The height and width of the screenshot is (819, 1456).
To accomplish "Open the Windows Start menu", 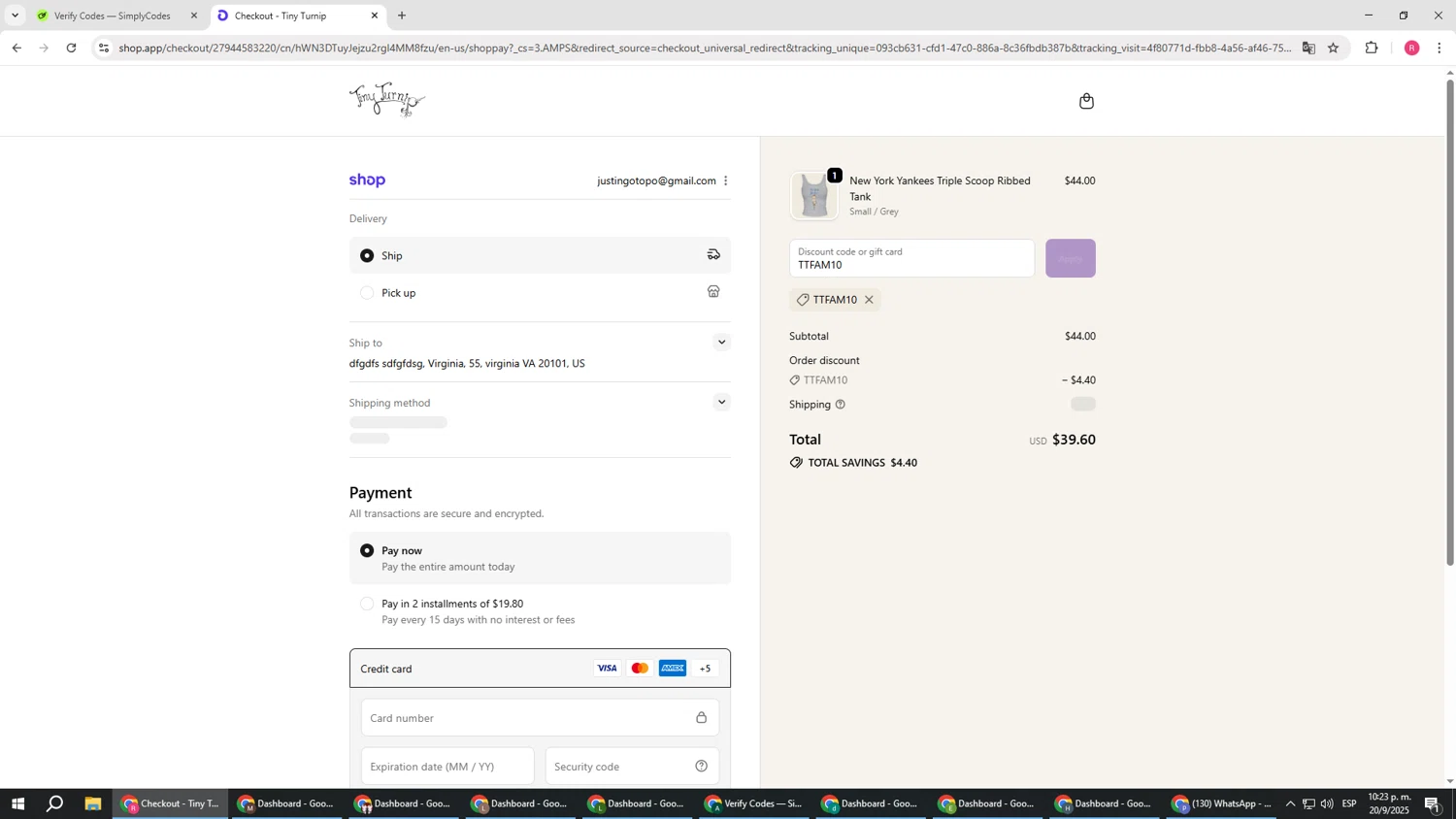I will pos(17,803).
